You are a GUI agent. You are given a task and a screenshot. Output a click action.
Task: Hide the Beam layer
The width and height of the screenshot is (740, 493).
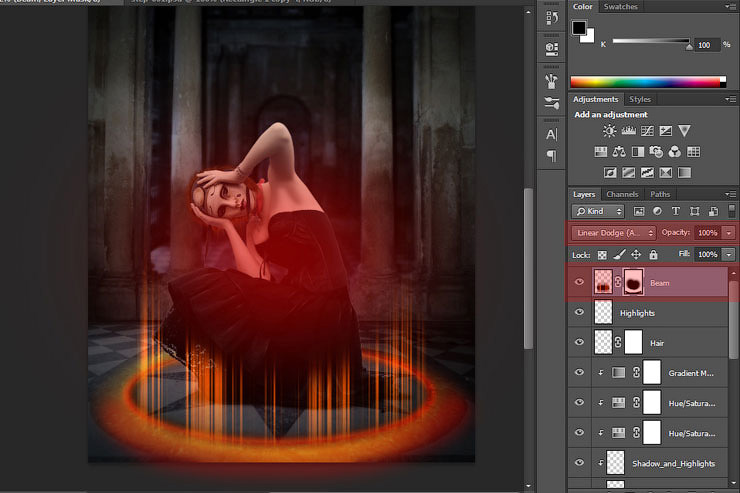579,283
